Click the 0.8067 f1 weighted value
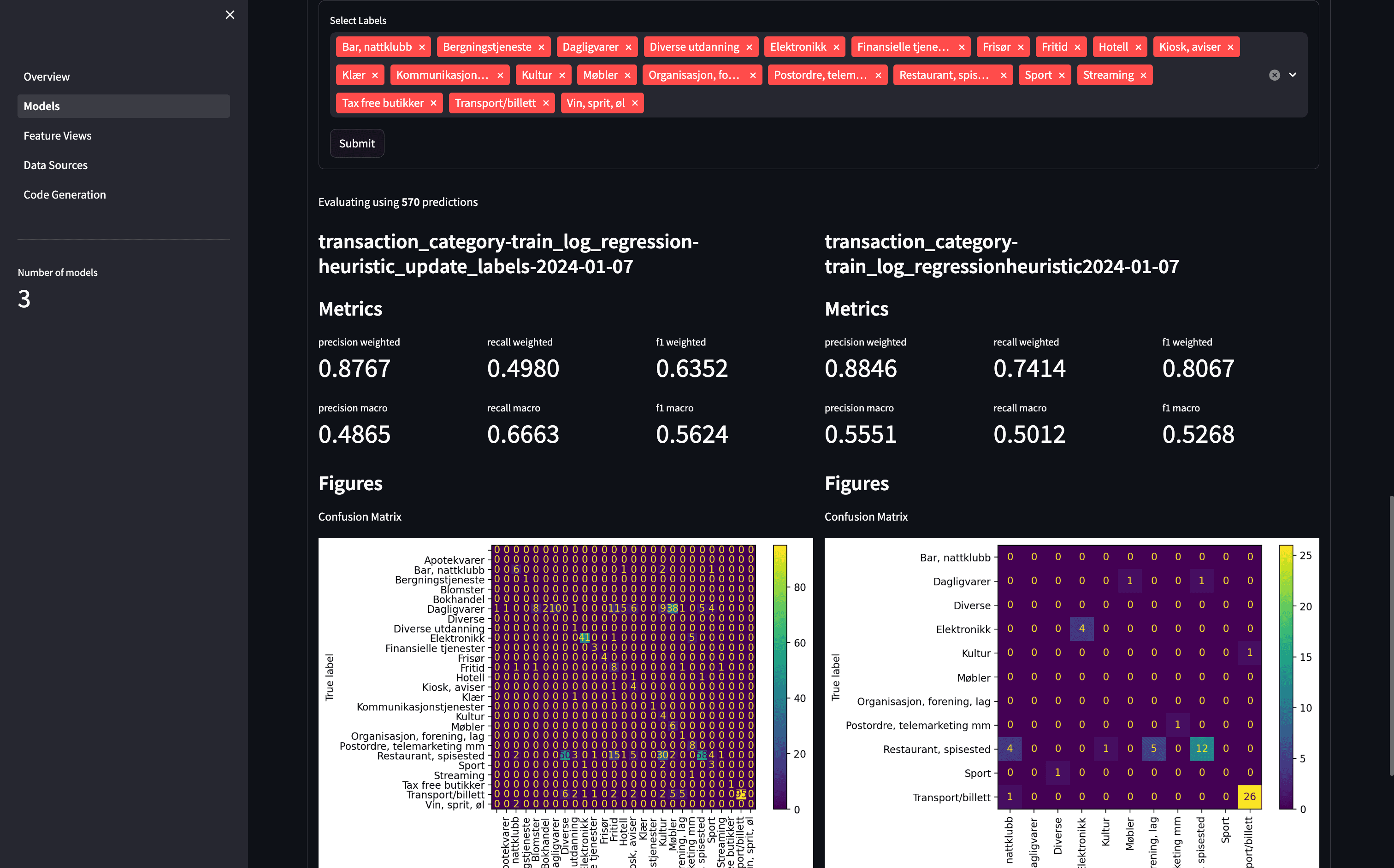 pyautogui.click(x=1198, y=369)
